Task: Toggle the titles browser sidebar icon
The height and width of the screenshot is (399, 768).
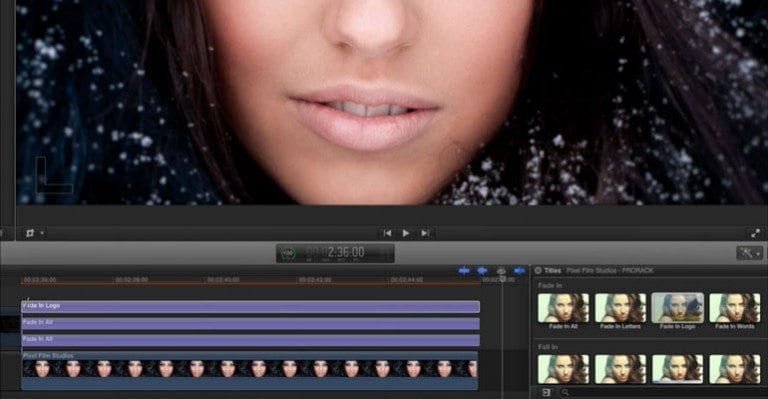Action: 546,393
